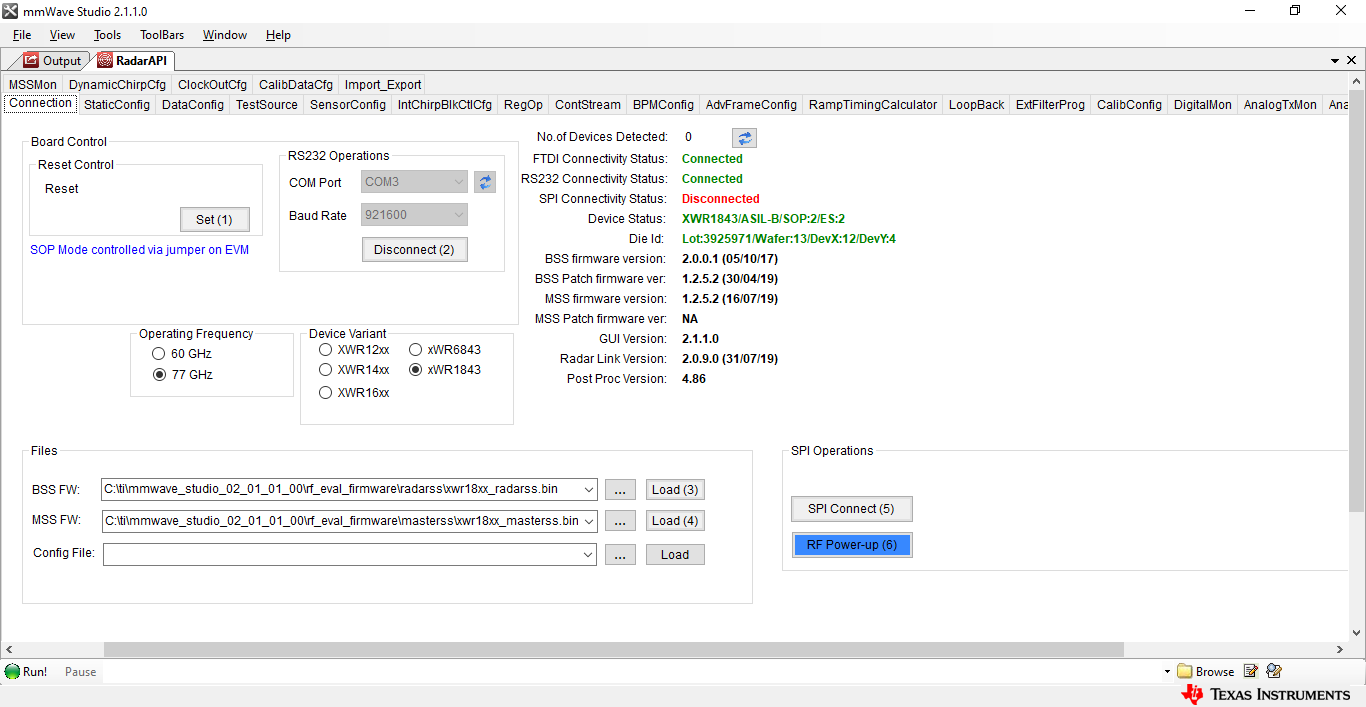Open the MSSMon tab

[33, 85]
